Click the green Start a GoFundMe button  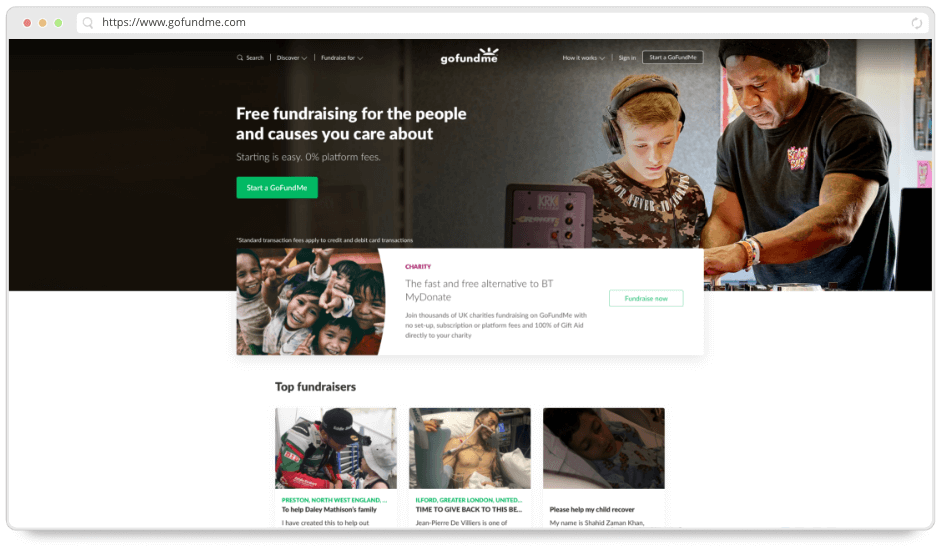pyautogui.click(x=277, y=188)
